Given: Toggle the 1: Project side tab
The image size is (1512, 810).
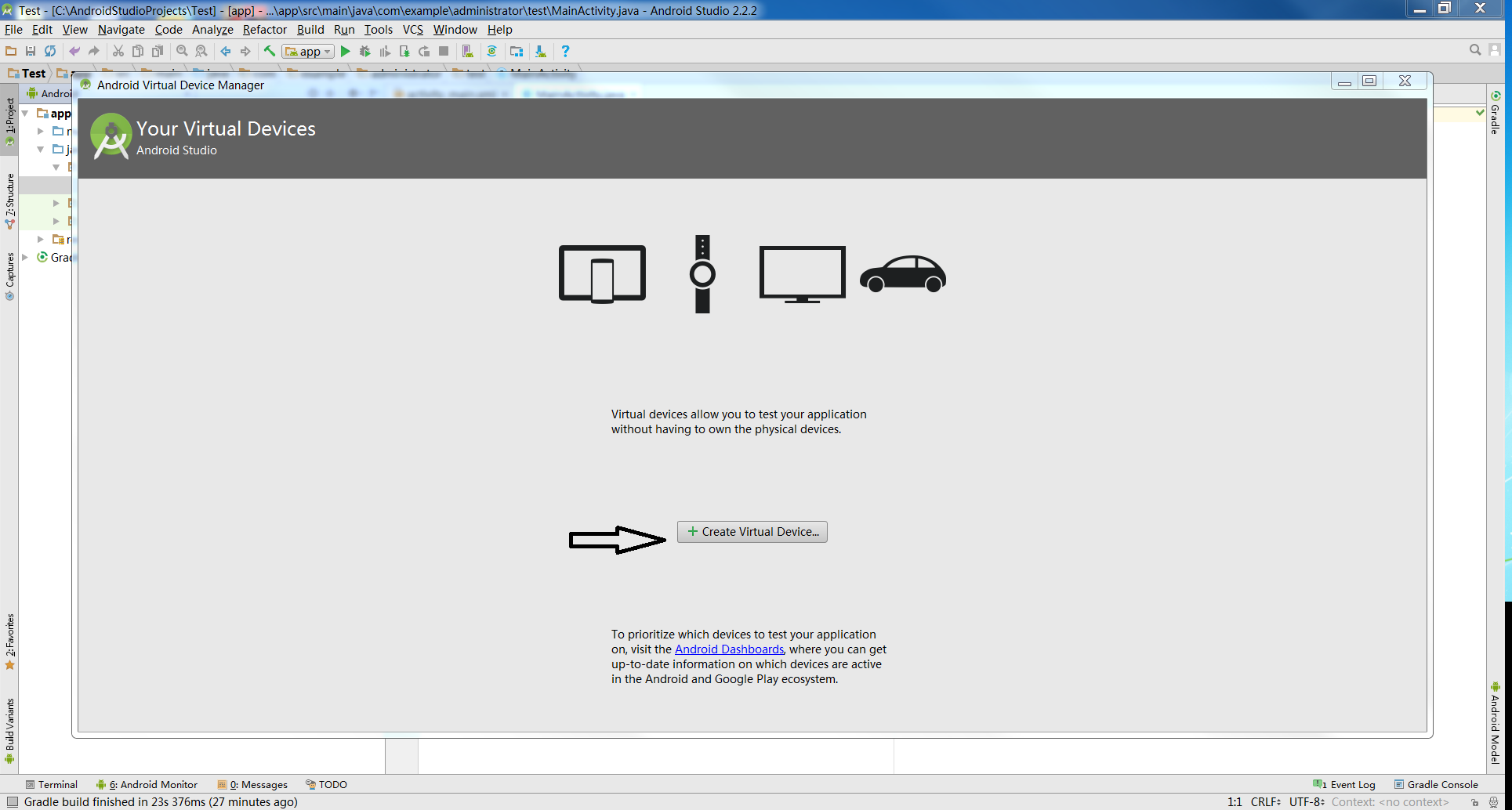Looking at the screenshot, I should (10, 121).
